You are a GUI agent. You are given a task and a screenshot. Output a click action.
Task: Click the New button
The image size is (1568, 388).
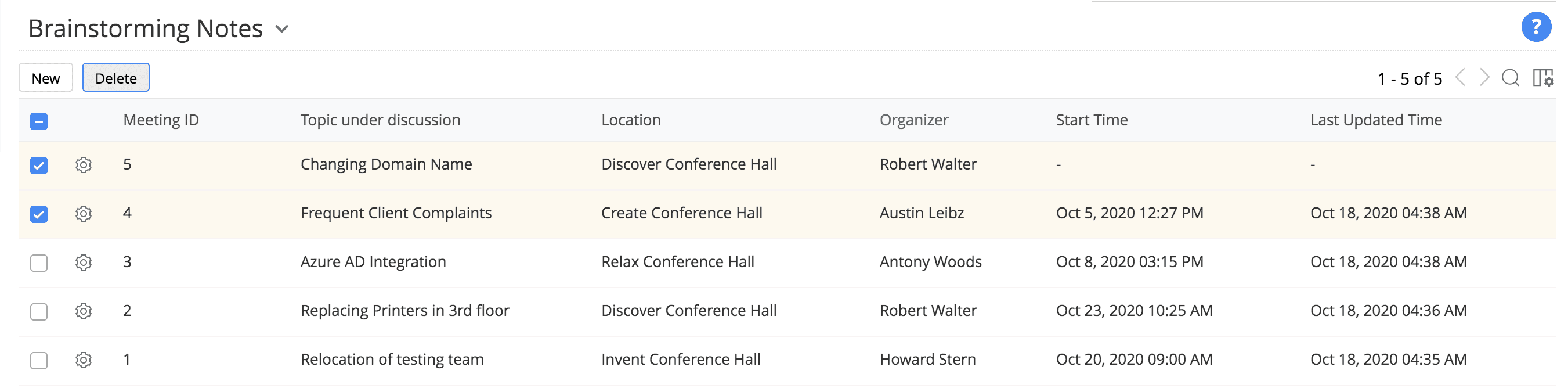pyautogui.click(x=46, y=78)
